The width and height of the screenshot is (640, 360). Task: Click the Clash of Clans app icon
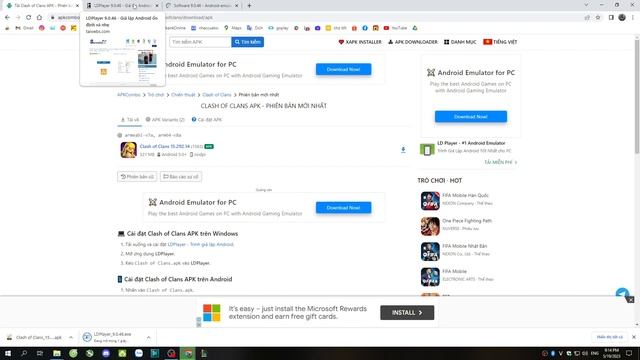pyautogui.click(x=128, y=150)
